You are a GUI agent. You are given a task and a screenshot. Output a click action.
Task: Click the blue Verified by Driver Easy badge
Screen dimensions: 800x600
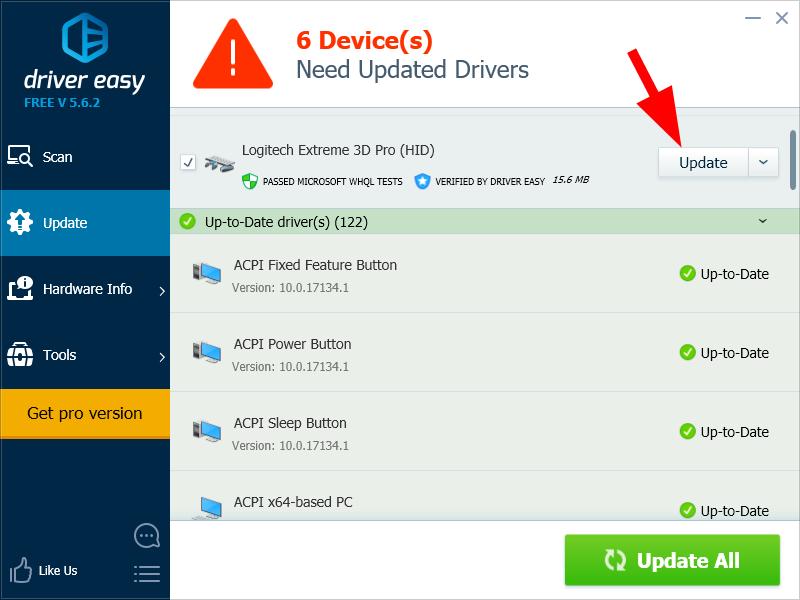point(422,181)
